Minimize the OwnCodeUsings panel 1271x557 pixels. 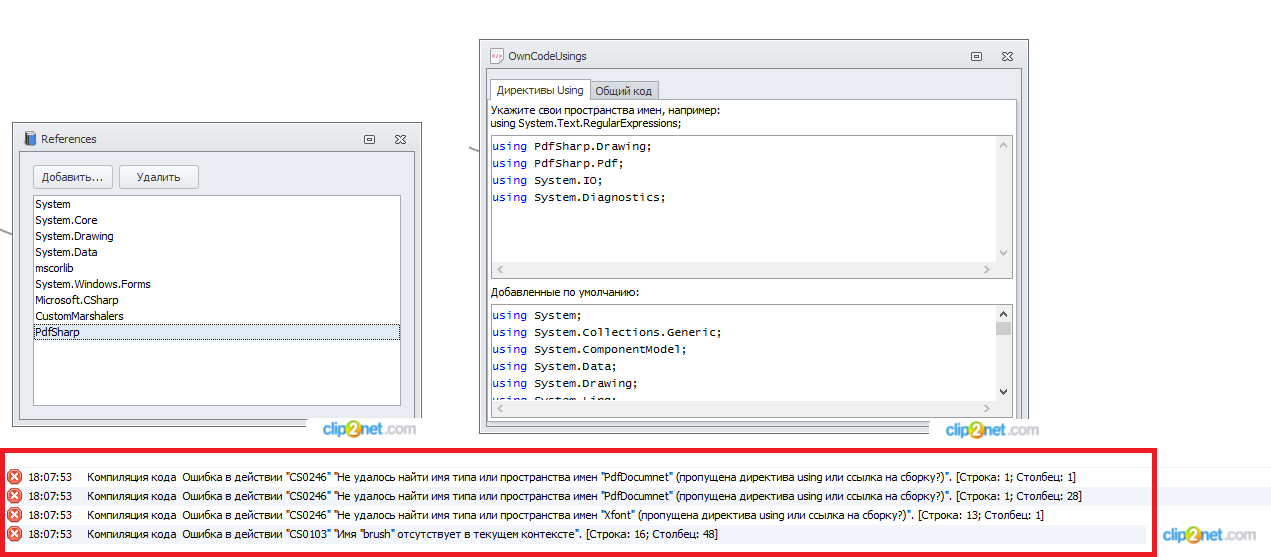[x=976, y=57]
